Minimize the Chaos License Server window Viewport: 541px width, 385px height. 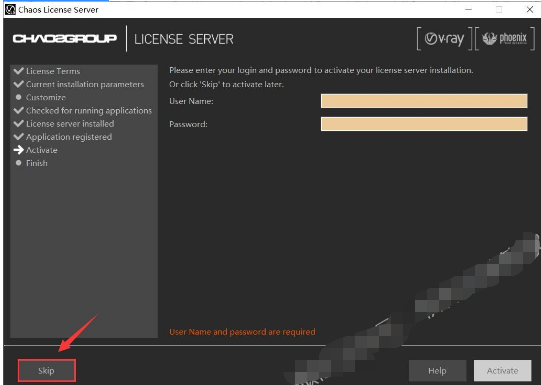[468, 9]
